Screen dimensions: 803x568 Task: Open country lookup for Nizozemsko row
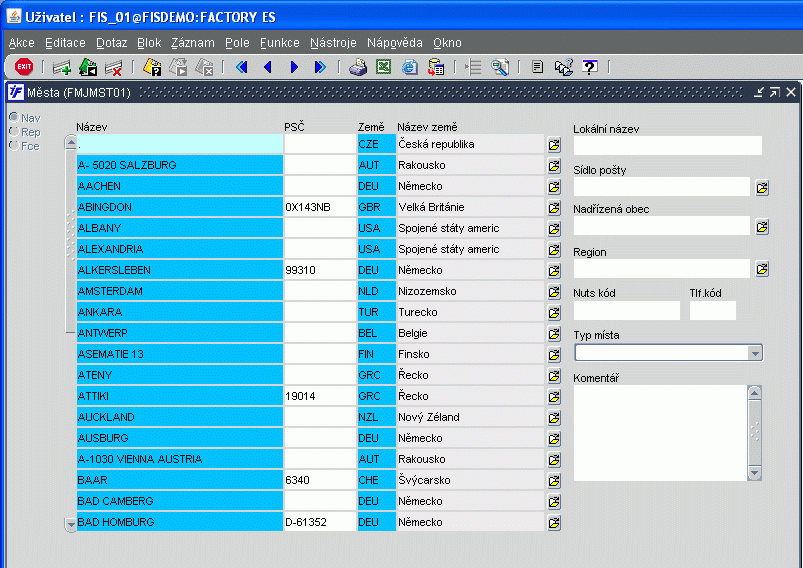554,292
